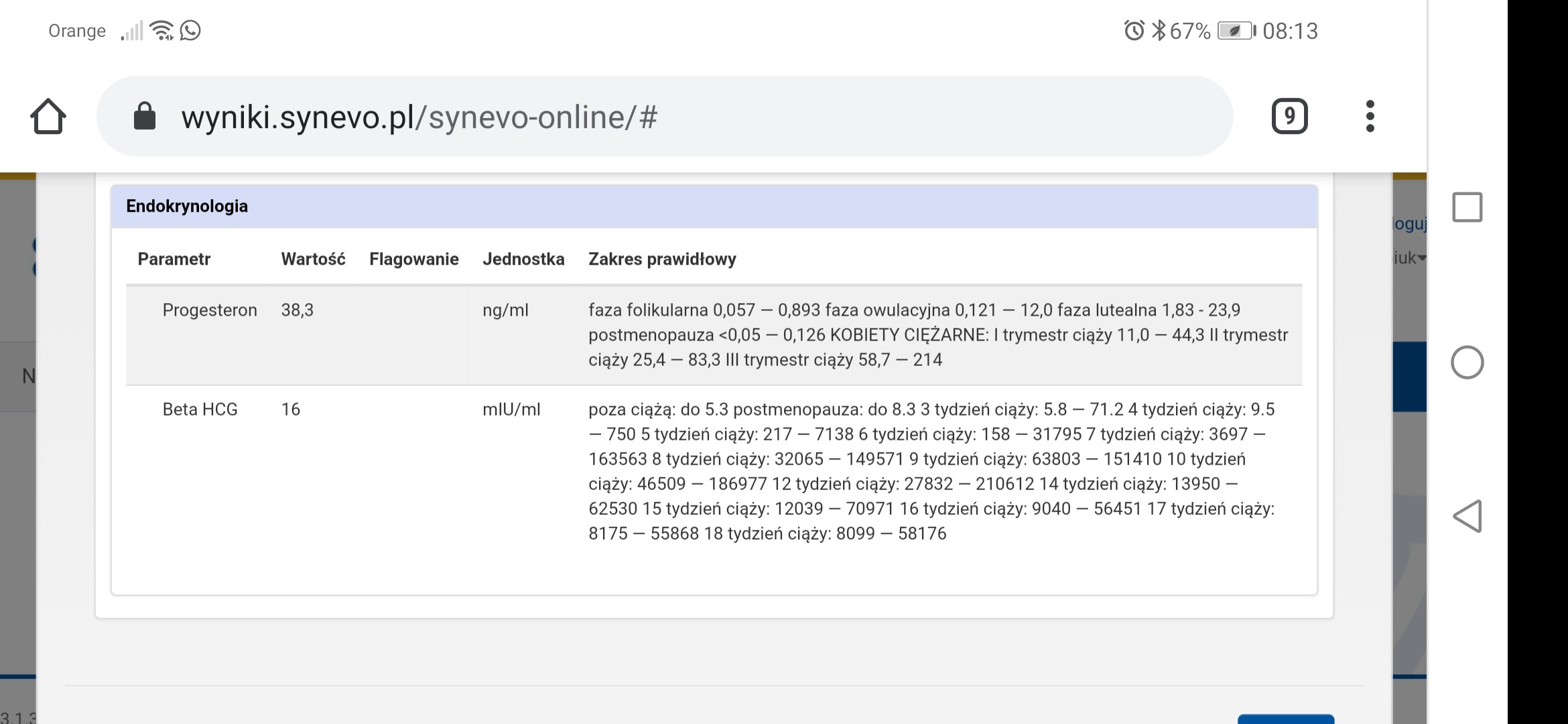
Task: Open the tab switcher showing 9 tabs
Action: pyautogui.click(x=1289, y=117)
